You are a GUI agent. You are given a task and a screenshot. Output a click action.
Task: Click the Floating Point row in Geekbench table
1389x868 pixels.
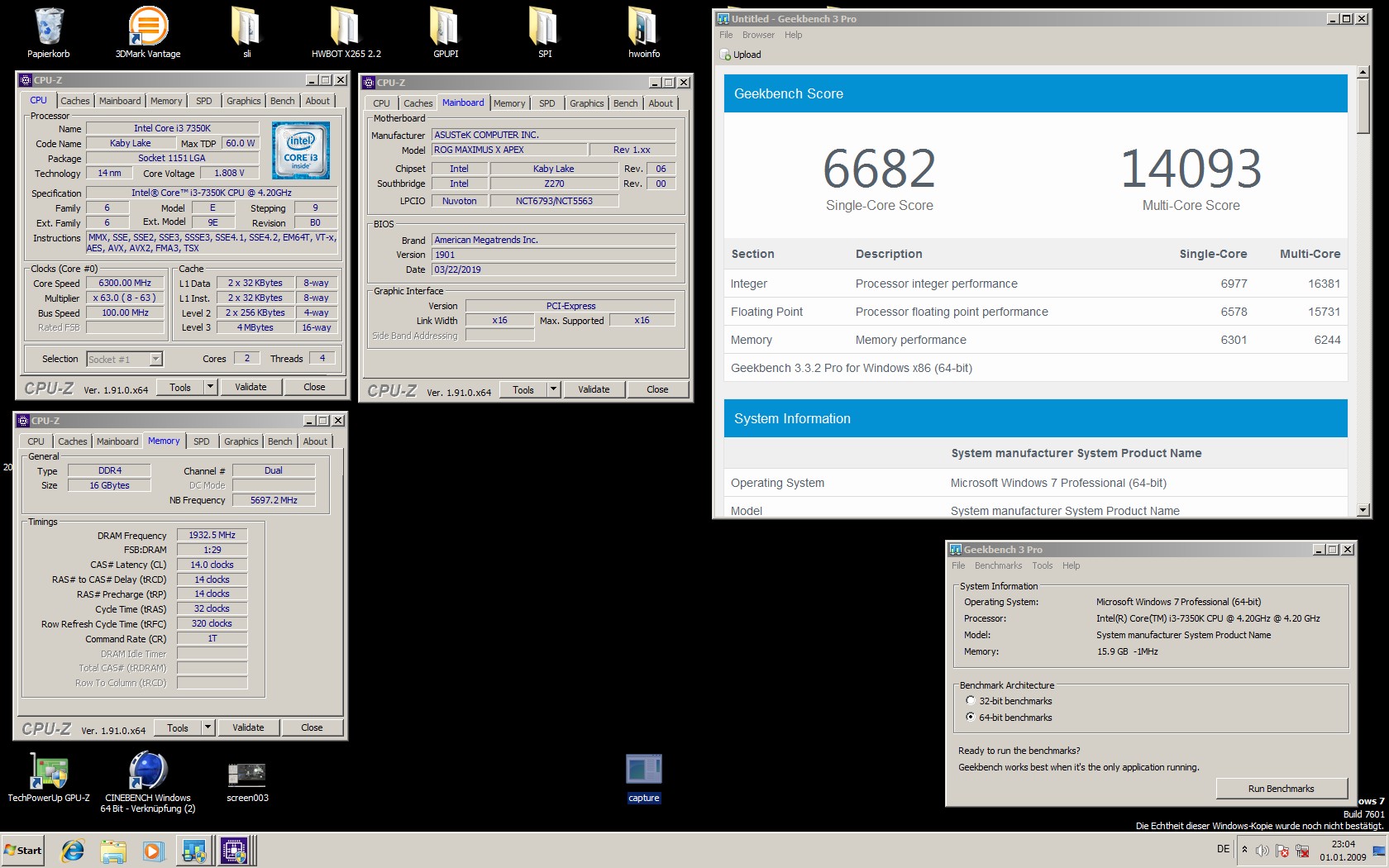[x=1035, y=312]
